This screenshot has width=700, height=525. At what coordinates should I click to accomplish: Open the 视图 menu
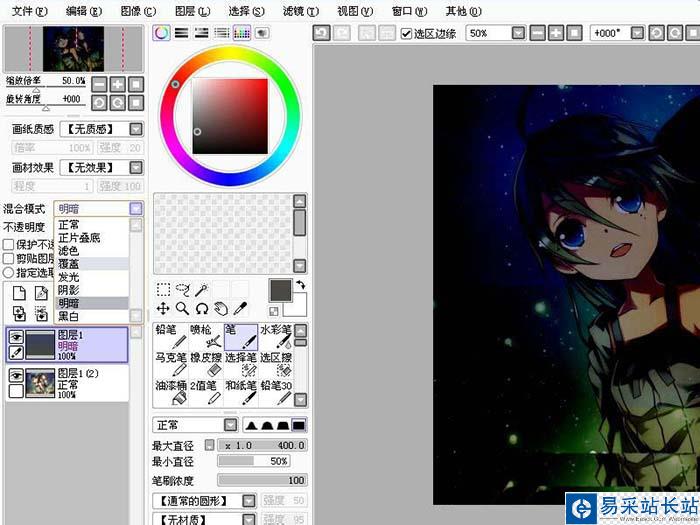[x=355, y=11]
